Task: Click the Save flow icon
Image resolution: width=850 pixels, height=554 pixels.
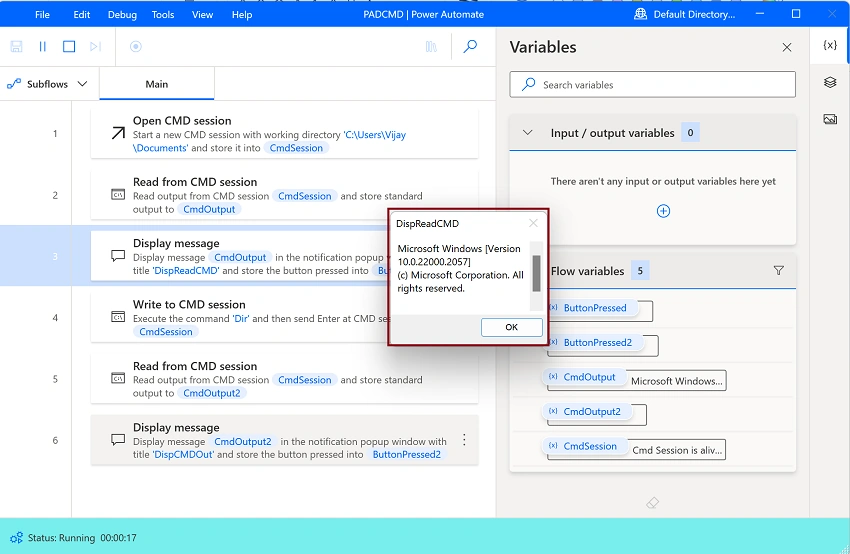Action: coord(16,47)
